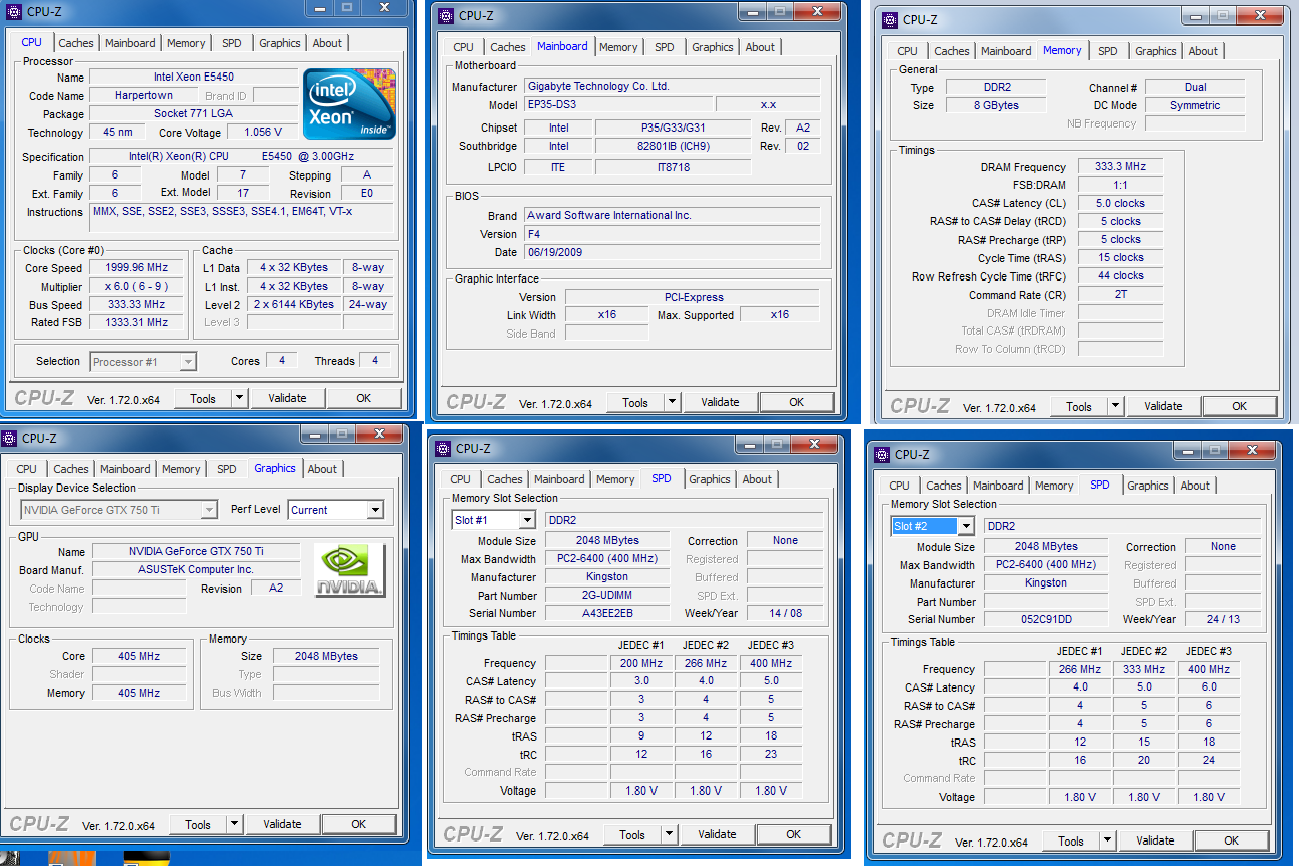
Task: Click the BIOS brand 'Award Software International Inc.'
Action: click(672, 215)
